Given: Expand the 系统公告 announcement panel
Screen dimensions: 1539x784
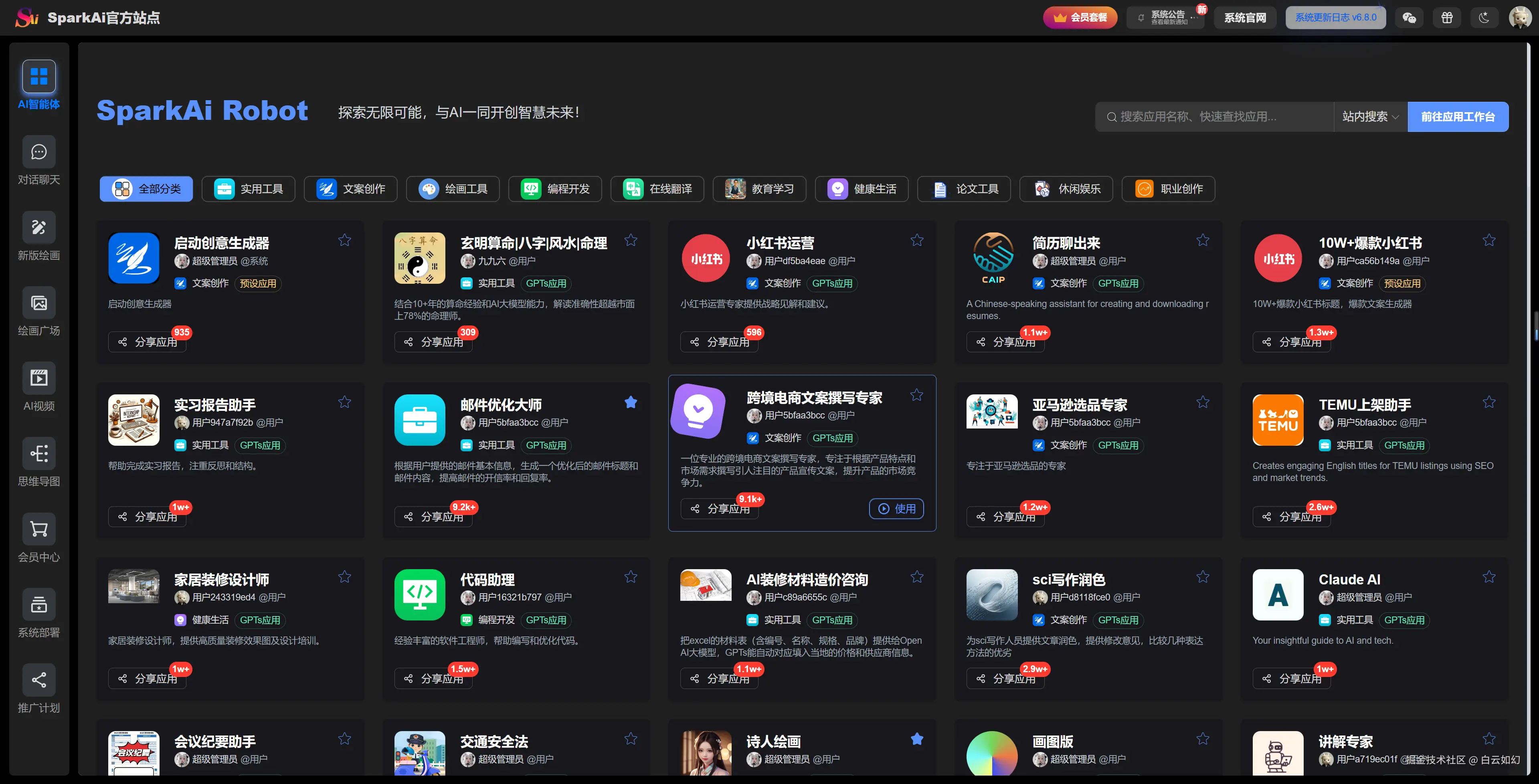Looking at the screenshot, I should [x=1165, y=17].
